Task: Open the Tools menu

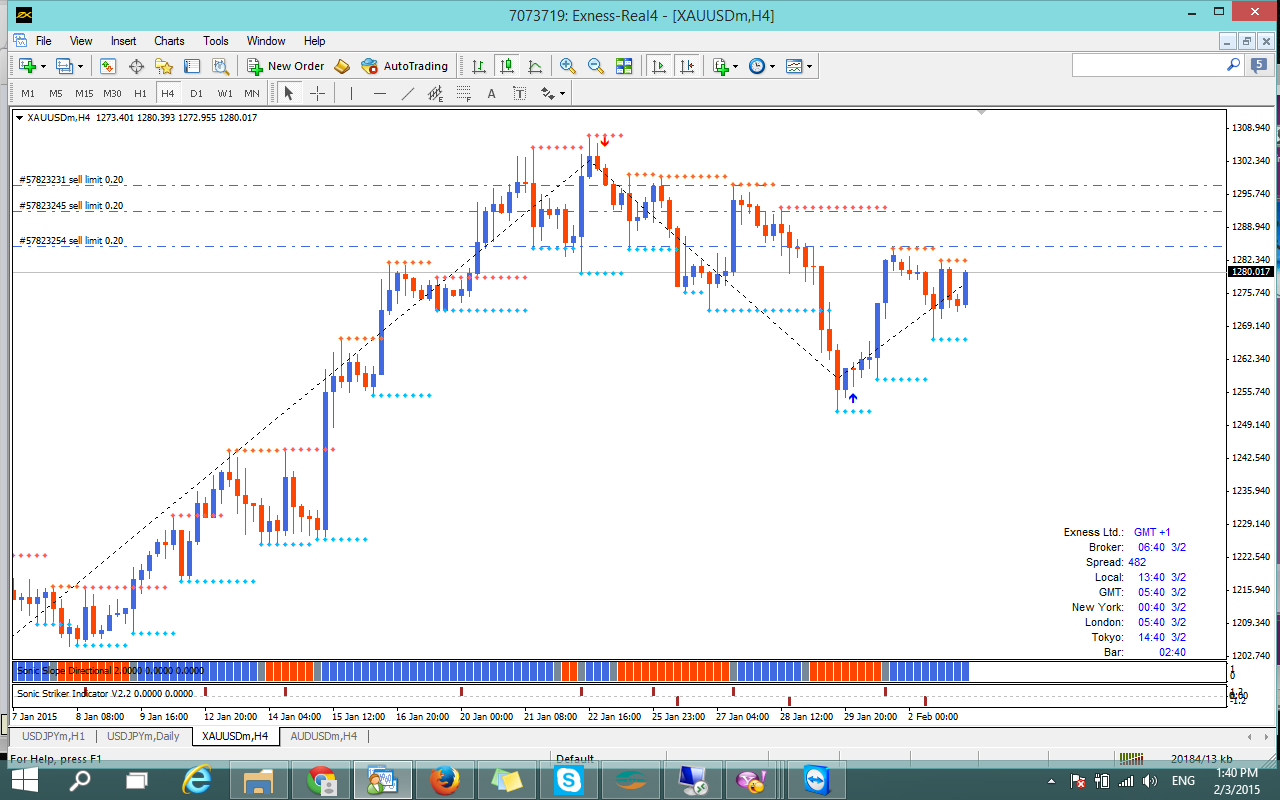Action: point(216,41)
